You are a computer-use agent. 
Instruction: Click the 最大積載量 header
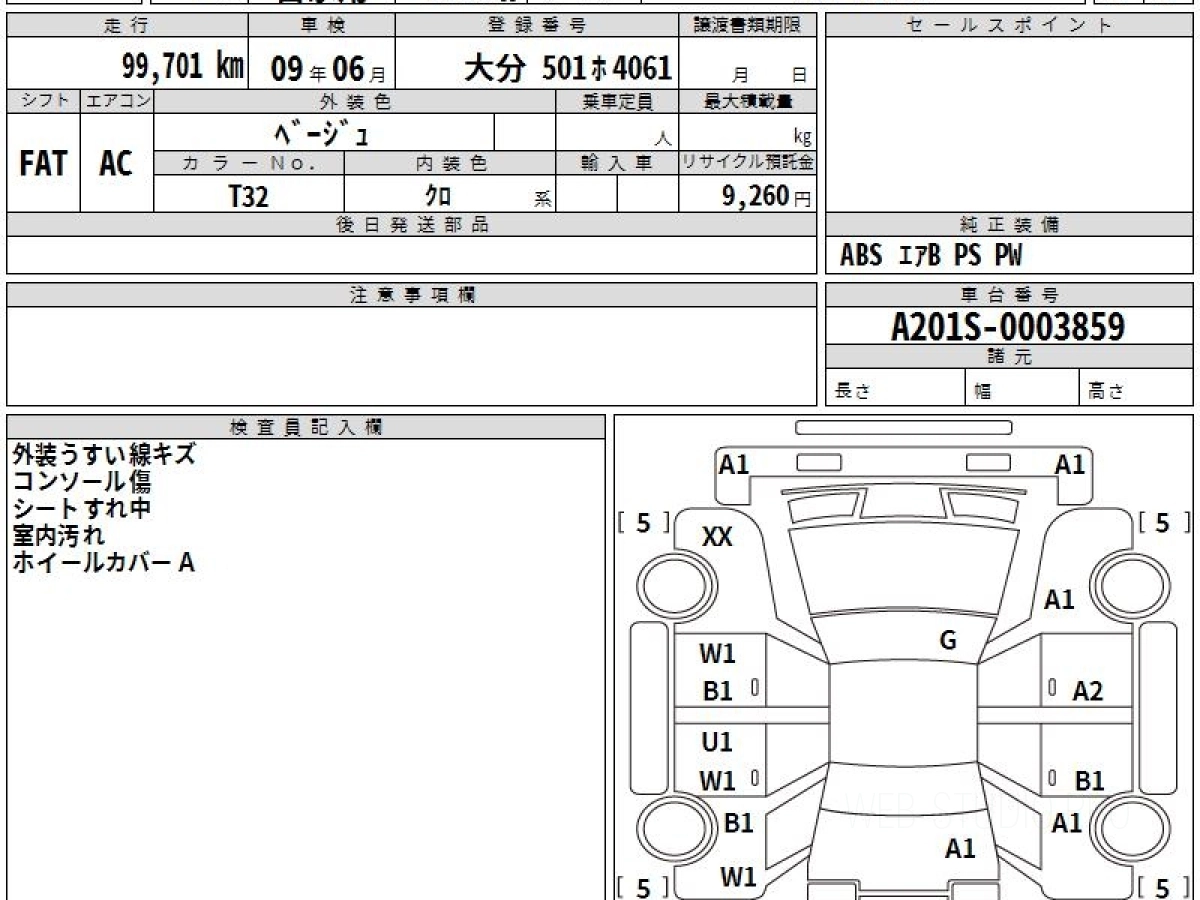tap(747, 101)
